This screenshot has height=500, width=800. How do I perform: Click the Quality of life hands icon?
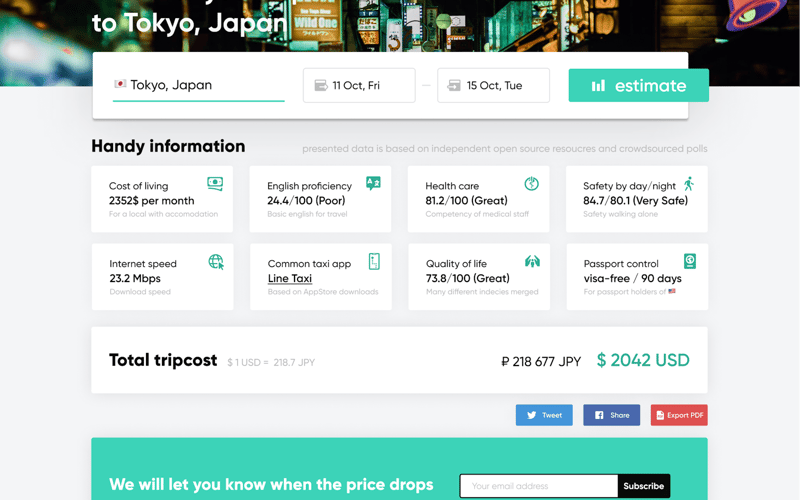tap(532, 261)
